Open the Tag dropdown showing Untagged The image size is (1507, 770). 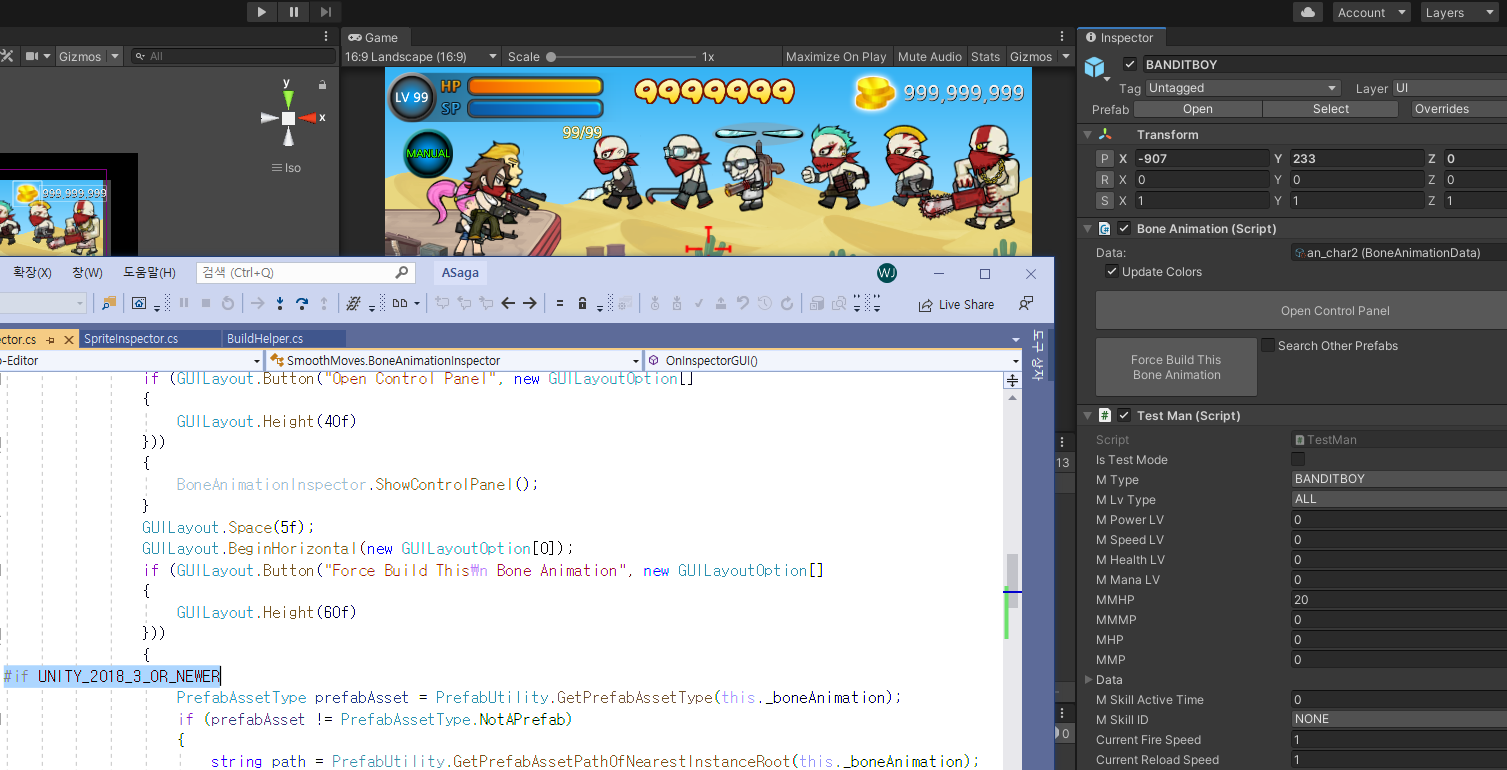1243,88
